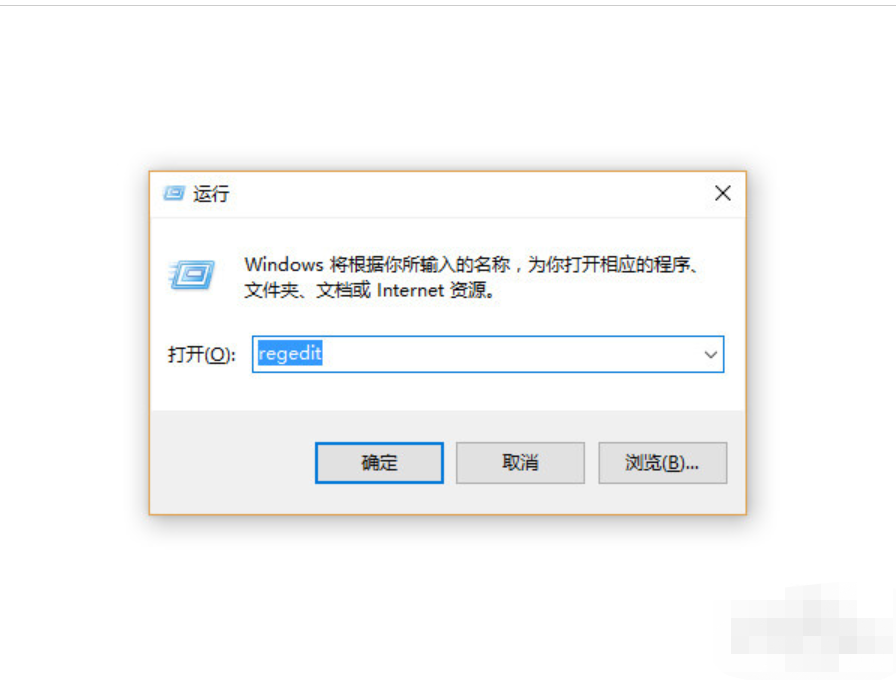Image resolution: width=896 pixels, height=680 pixels.
Task: Click empty area of the 打开 input field
Action: tap(509, 354)
